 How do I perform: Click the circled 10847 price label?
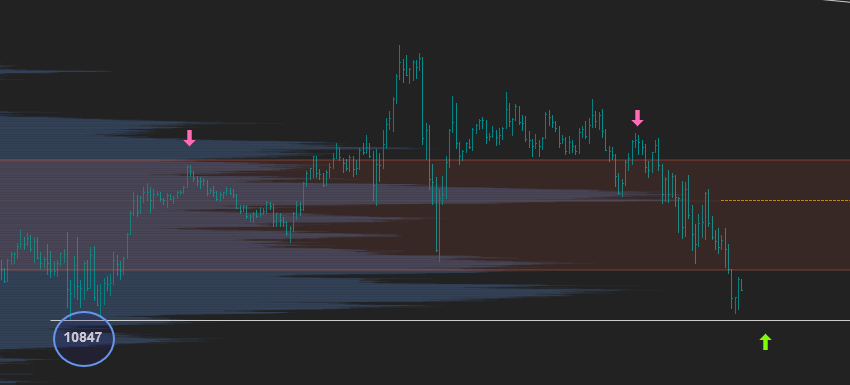tap(83, 338)
